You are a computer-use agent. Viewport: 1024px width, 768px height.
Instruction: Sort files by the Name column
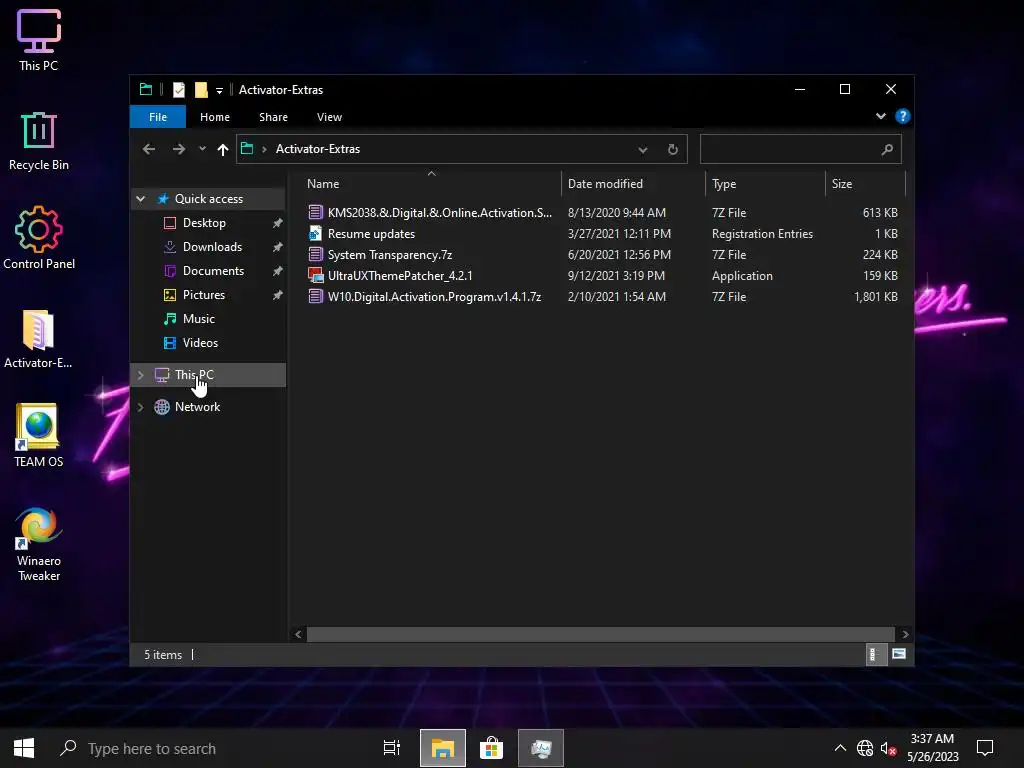(431, 184)
